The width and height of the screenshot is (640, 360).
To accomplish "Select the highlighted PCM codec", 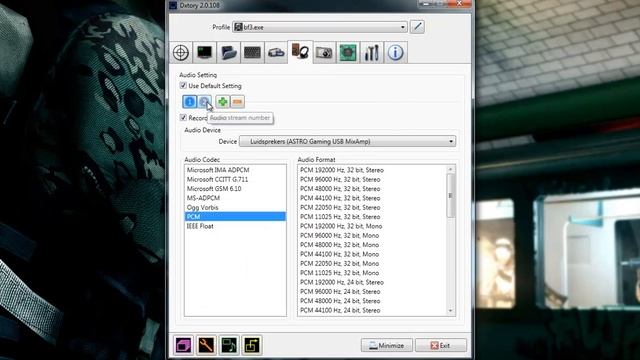I will point(235,216).
